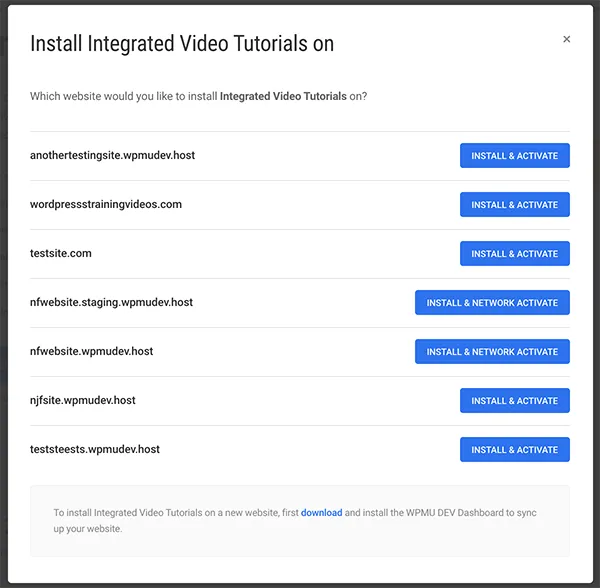
Task: Install & Activate on anothertestingsite.wpmudev.host
Action: 514,156
